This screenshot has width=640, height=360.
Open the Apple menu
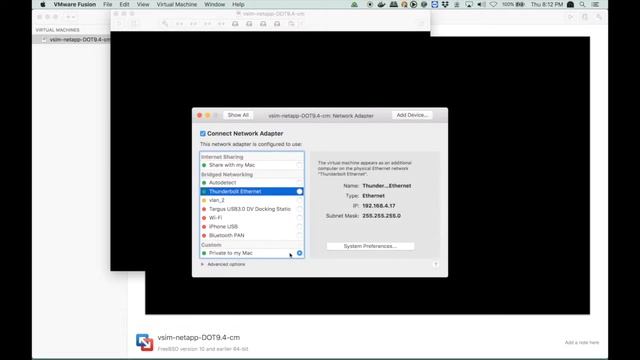tap(43, 4)
